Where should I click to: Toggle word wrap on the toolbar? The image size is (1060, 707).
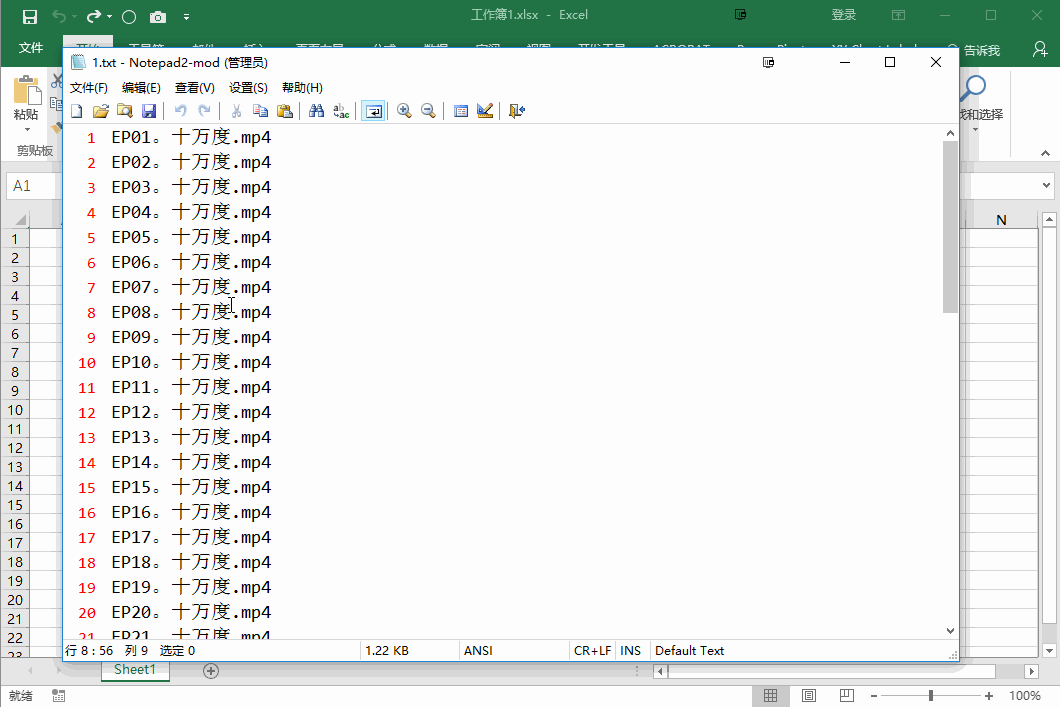click(x=373, y=110)
